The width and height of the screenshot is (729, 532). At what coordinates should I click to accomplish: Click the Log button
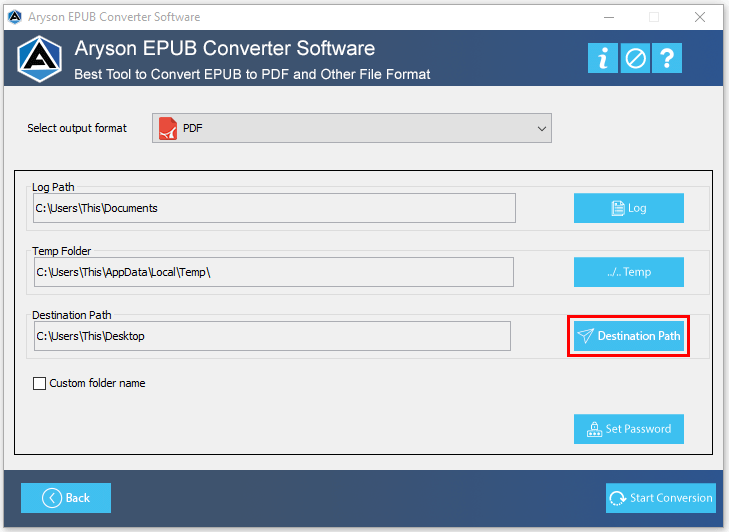click(x=629, y=208)
